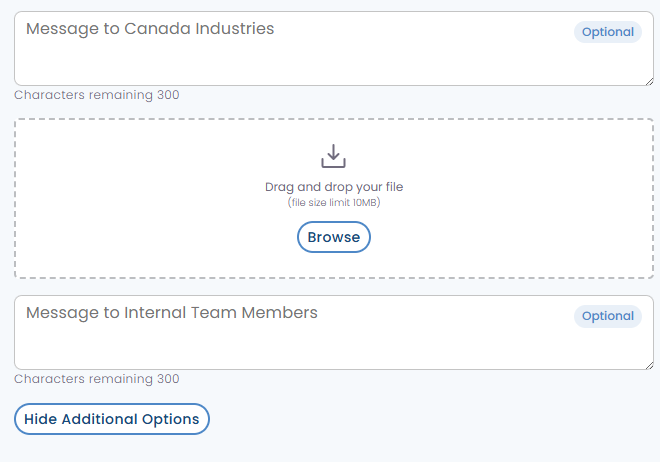The image size is (660, 462).
Task: Click the "Message to Internal Team Members" placeholder
Action: (172, 313)
